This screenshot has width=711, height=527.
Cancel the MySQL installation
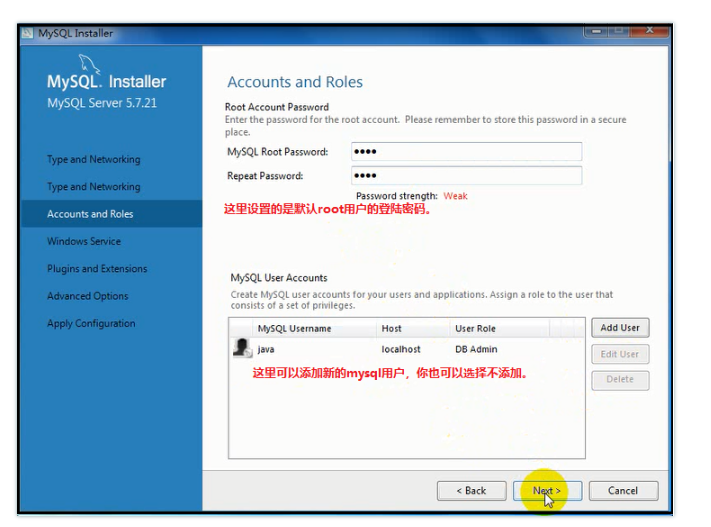623,491
